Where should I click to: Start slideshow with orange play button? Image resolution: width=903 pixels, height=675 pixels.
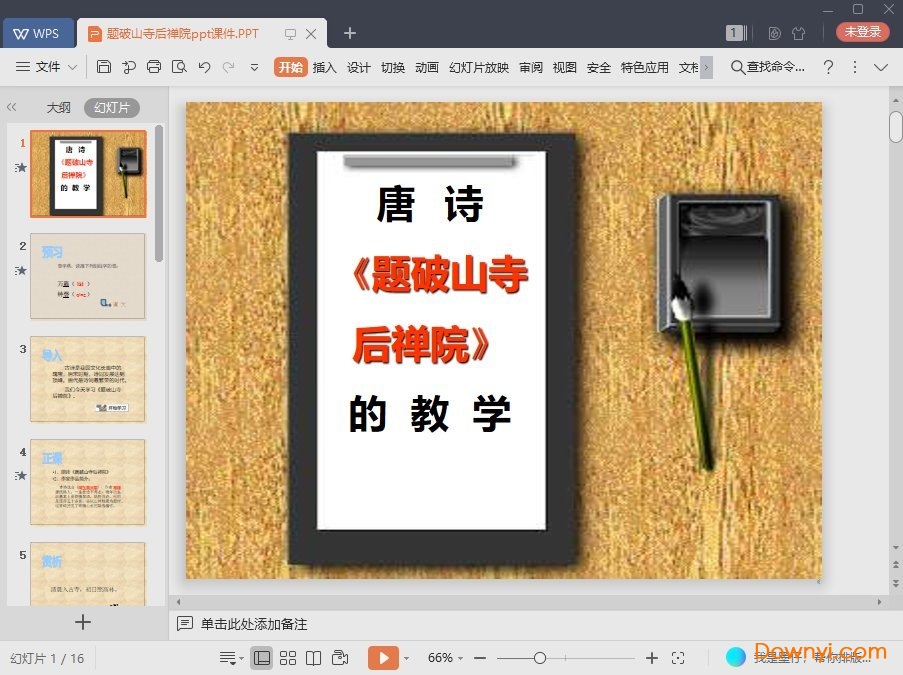point(384,658)
